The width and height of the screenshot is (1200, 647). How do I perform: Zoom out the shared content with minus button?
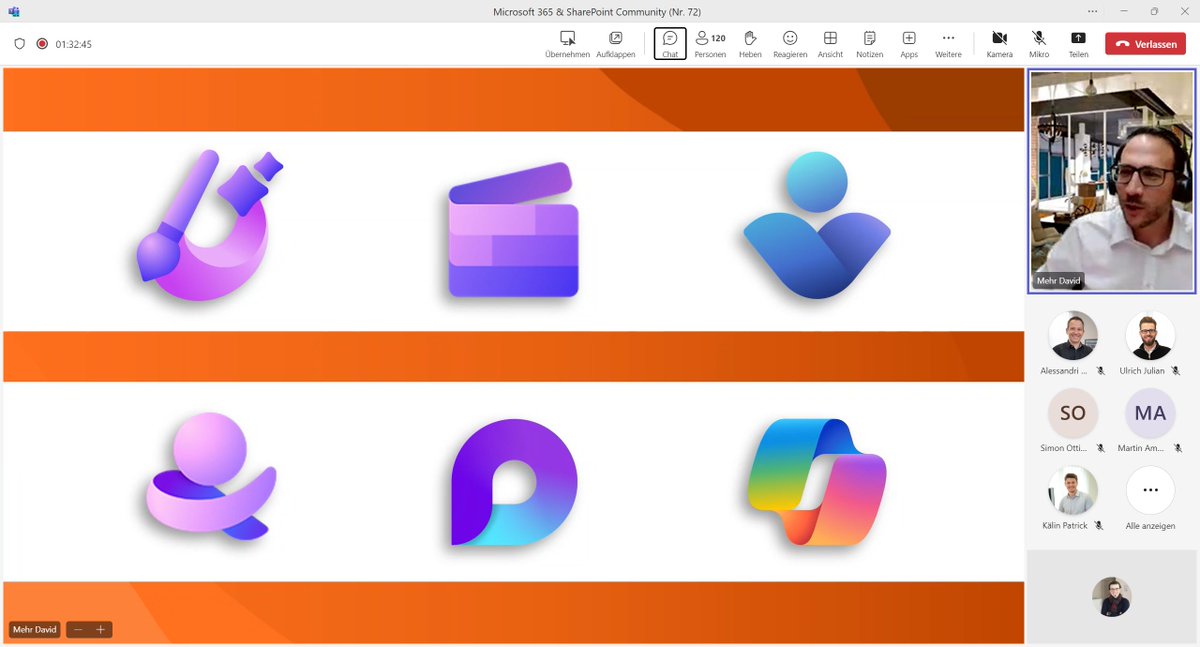[x=78, y=630]
